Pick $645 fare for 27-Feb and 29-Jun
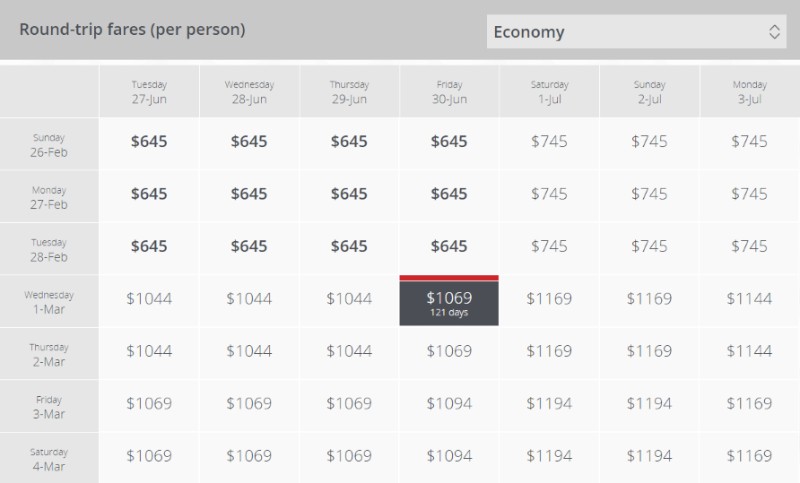800x483 pixels. (x=349, y=194)
